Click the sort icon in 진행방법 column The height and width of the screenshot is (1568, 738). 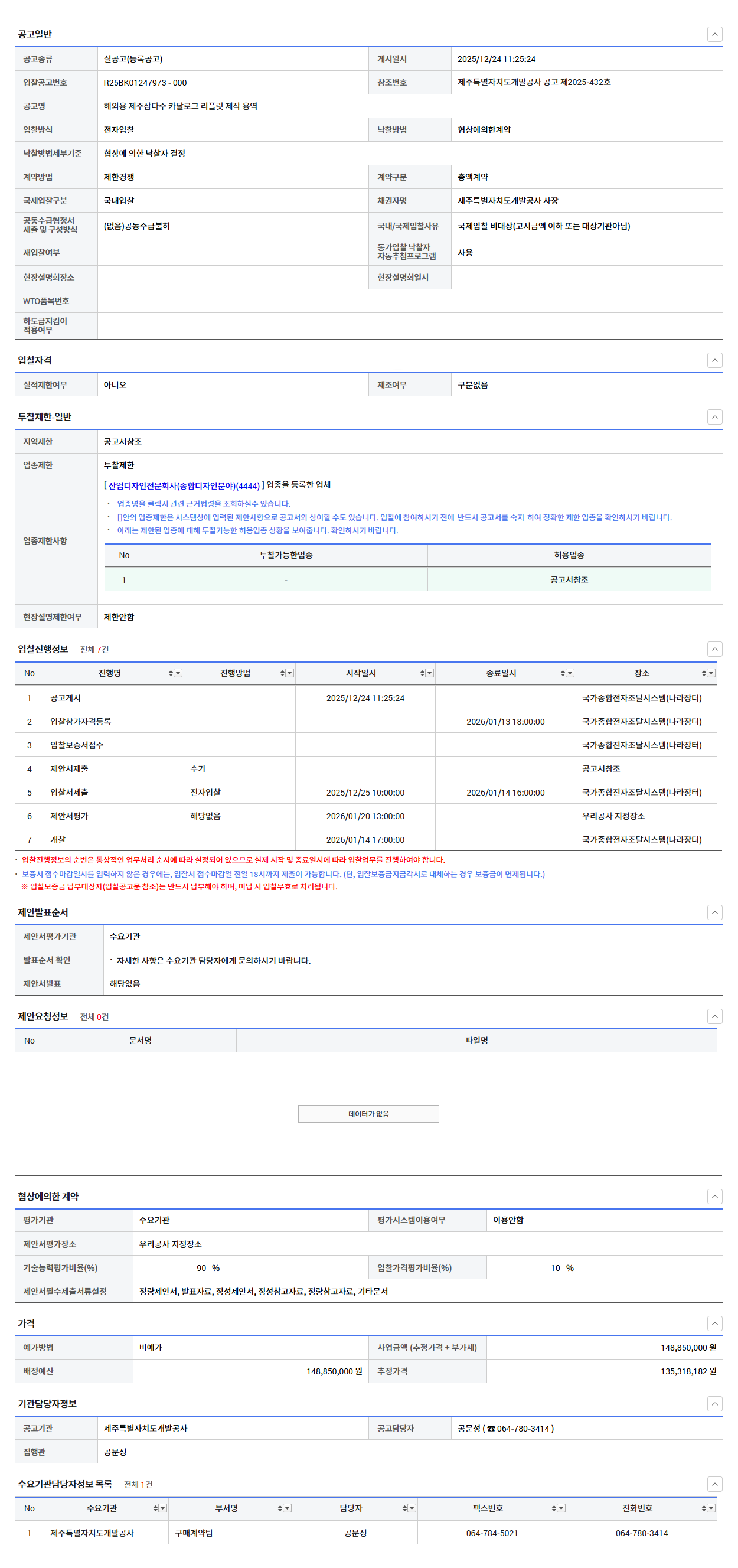282,673
